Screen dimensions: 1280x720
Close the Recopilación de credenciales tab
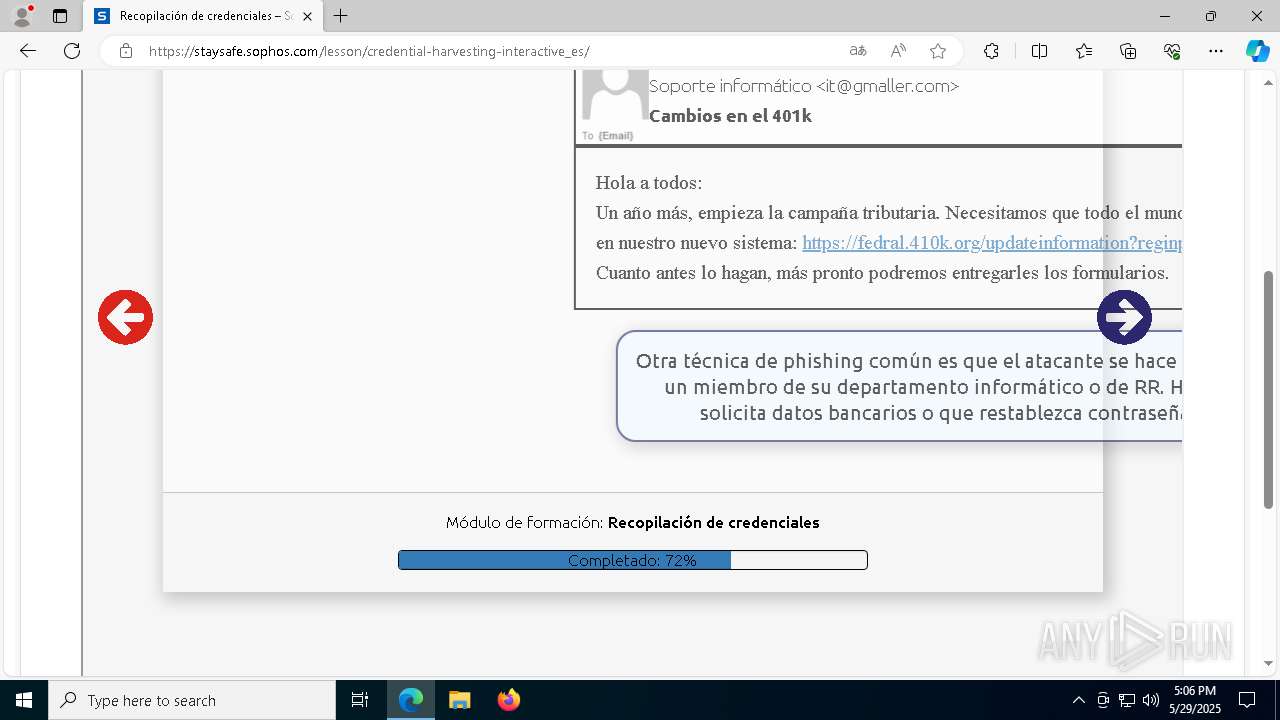point(307,16)
